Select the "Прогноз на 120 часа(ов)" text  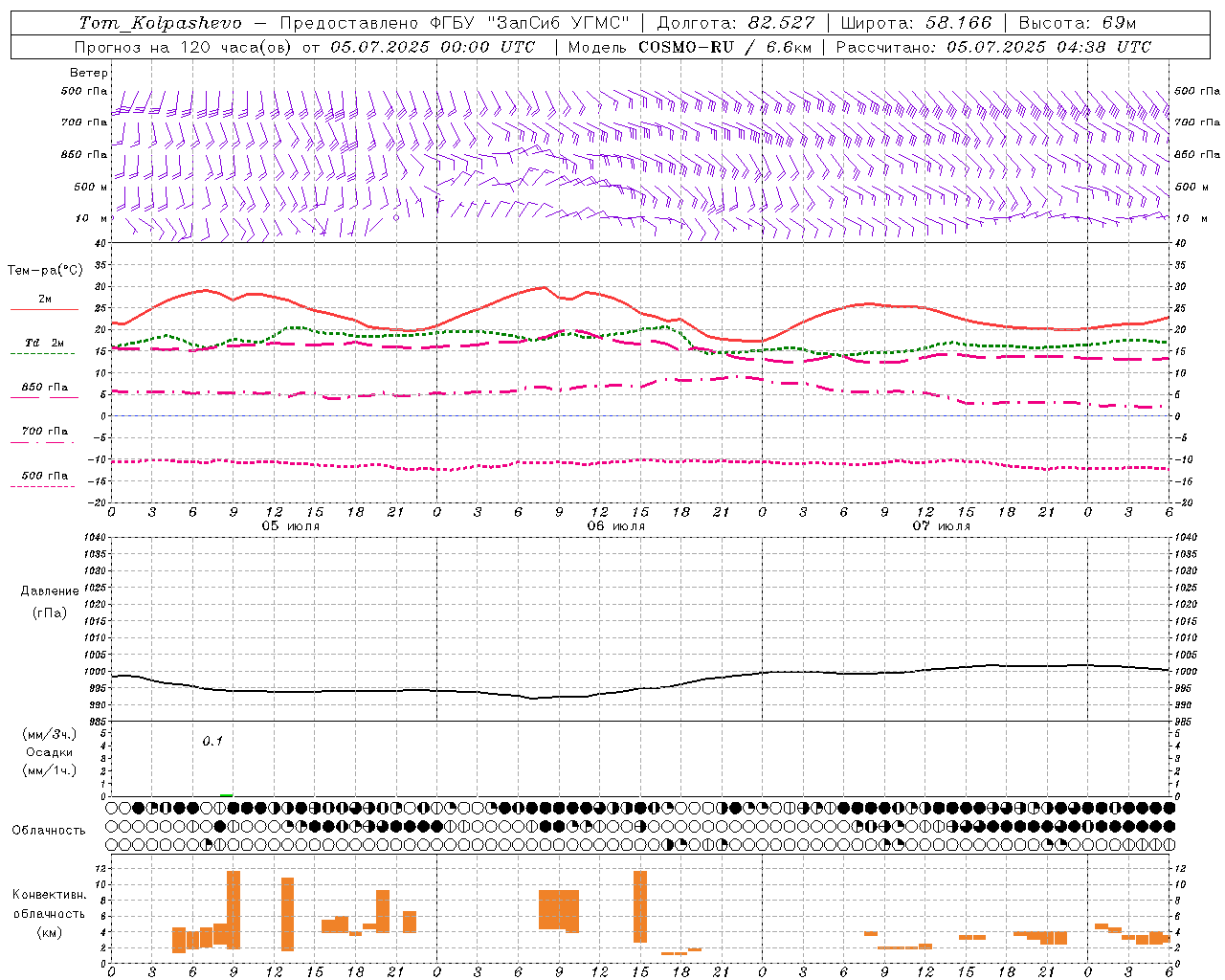184,47
